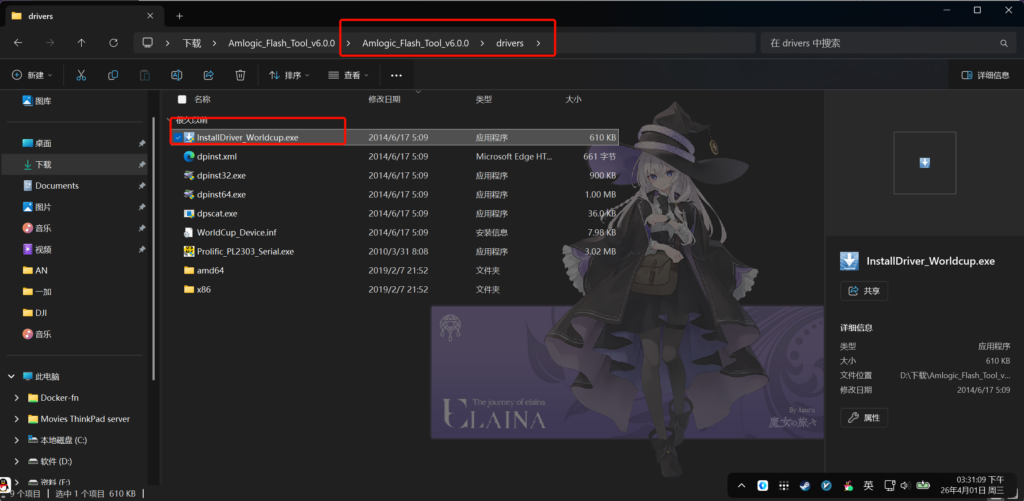Open the 查看 view dropdown
Screen dimensions: 1024x501
(349, 75)
